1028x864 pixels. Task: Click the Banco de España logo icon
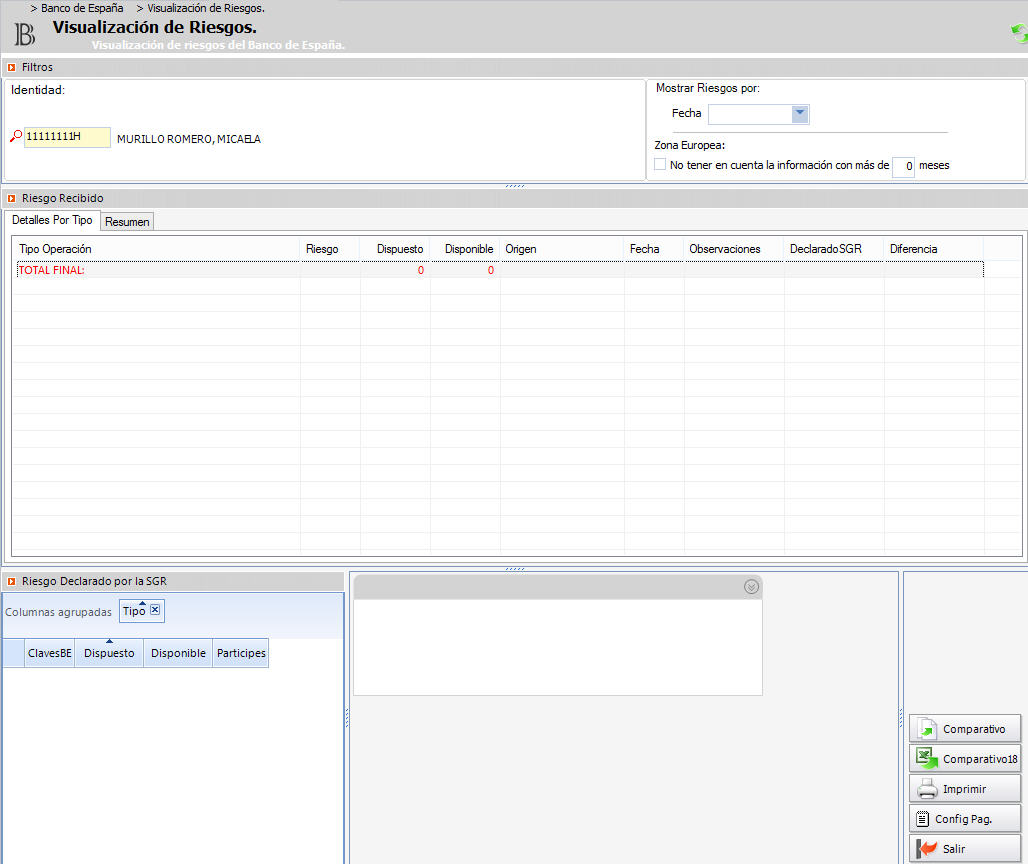(24, 34)
